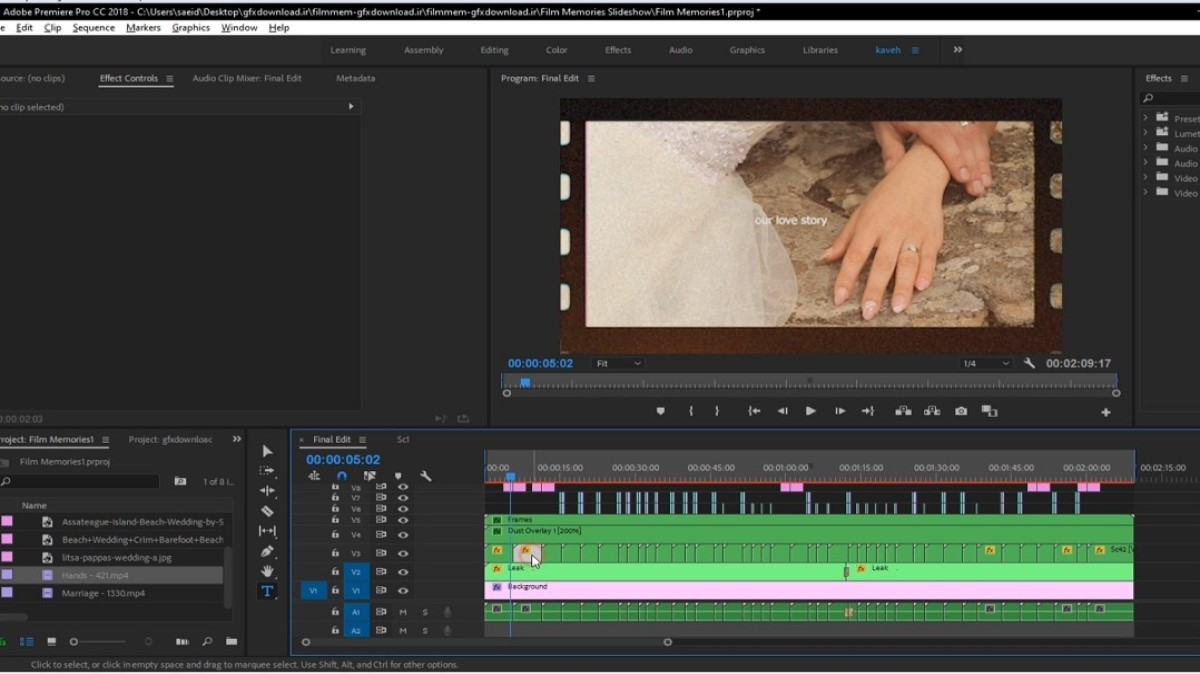
Task: Open the Graphics menu
Action: coord(191,28)
